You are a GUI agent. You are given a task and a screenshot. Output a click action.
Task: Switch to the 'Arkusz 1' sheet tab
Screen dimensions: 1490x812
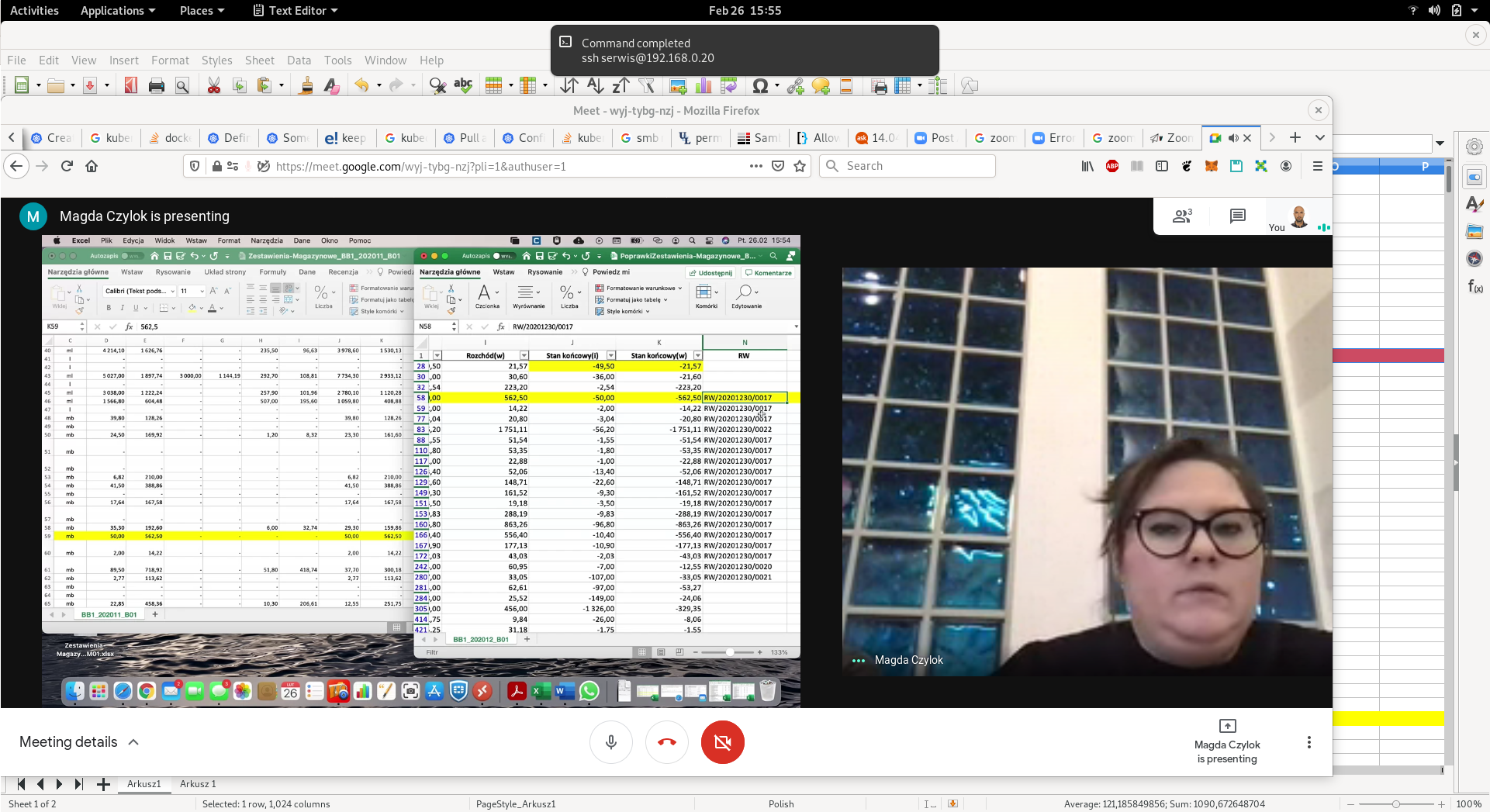pos(198,784)
